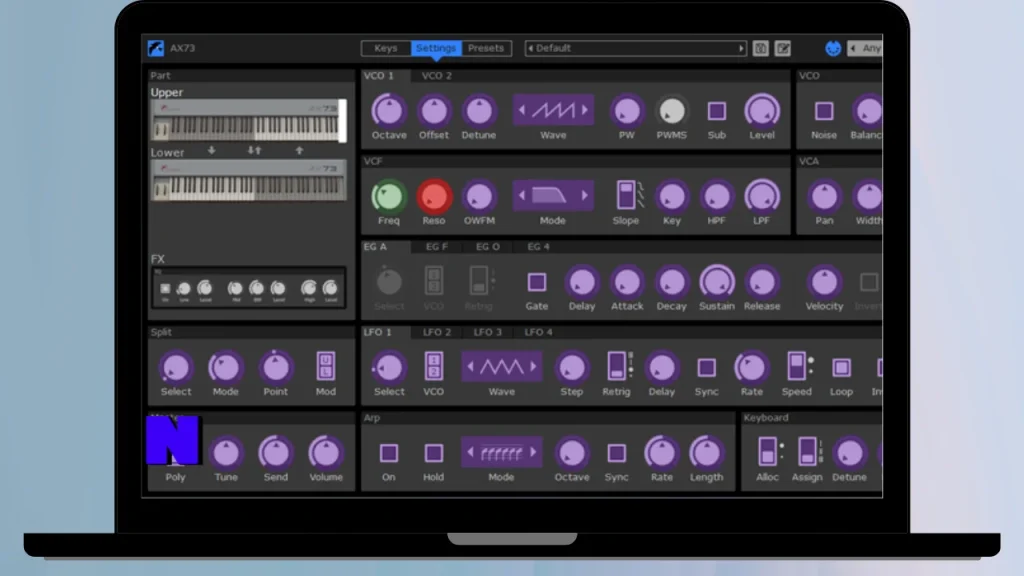Toggle the VCF Slope switch

tap(626, 196)
